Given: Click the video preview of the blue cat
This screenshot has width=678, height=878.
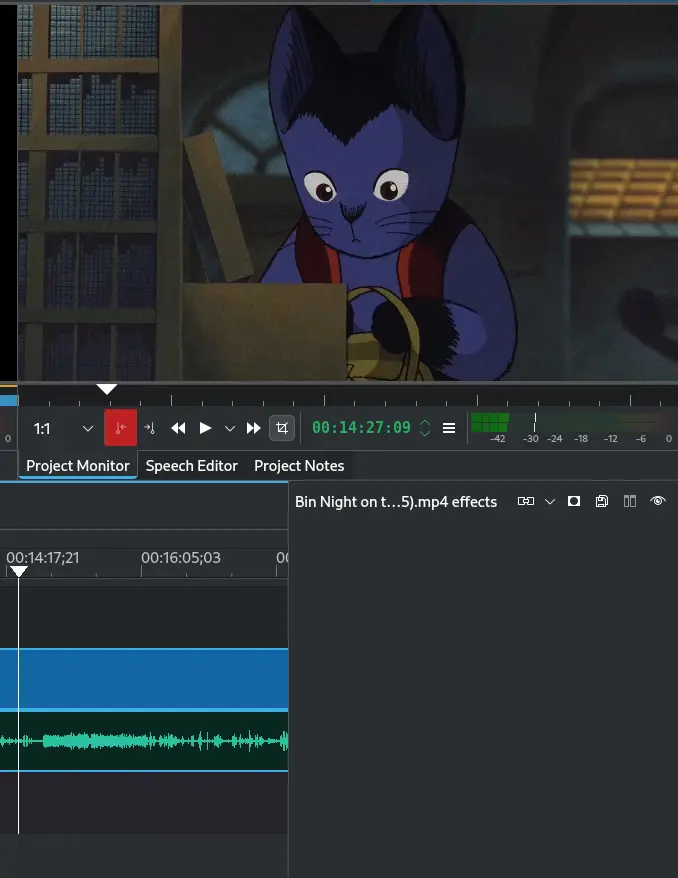Looking at the screenshot, I should [x=347, y=193].
